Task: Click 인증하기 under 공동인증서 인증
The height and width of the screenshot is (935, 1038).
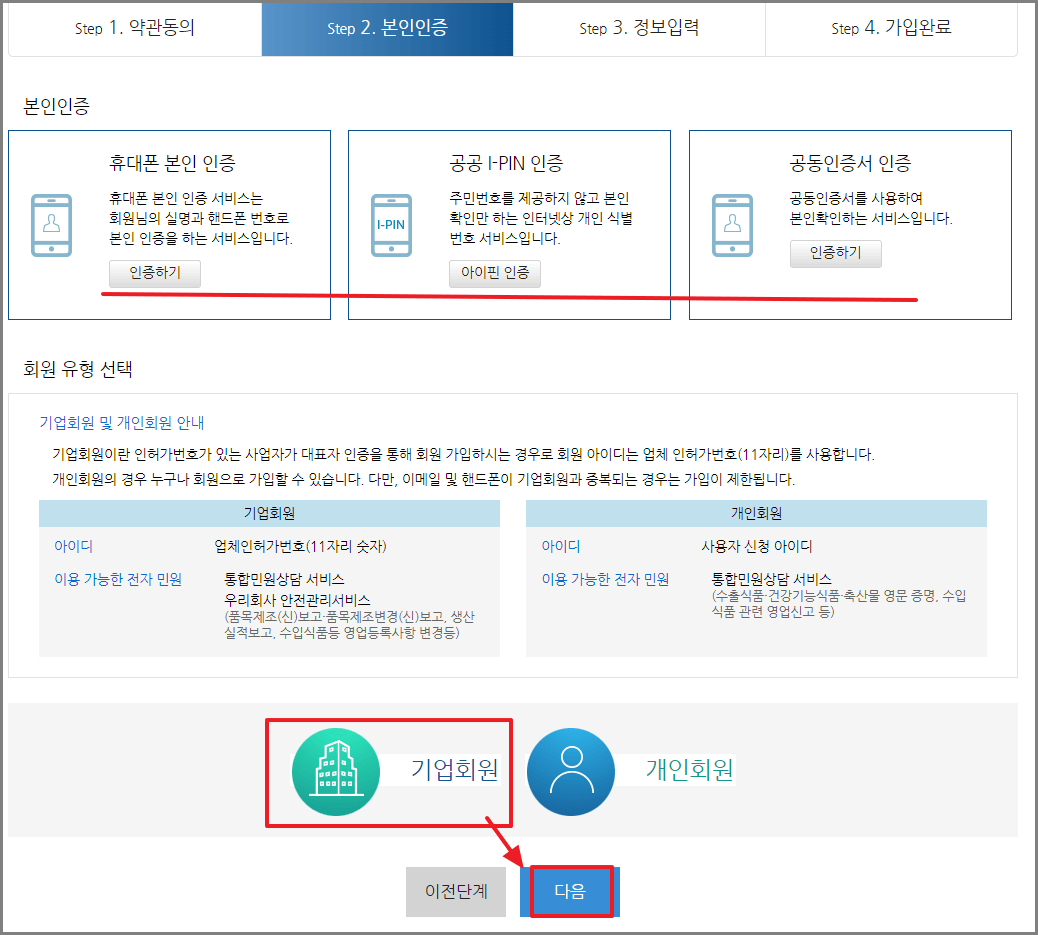Action: tap(835, 253)
